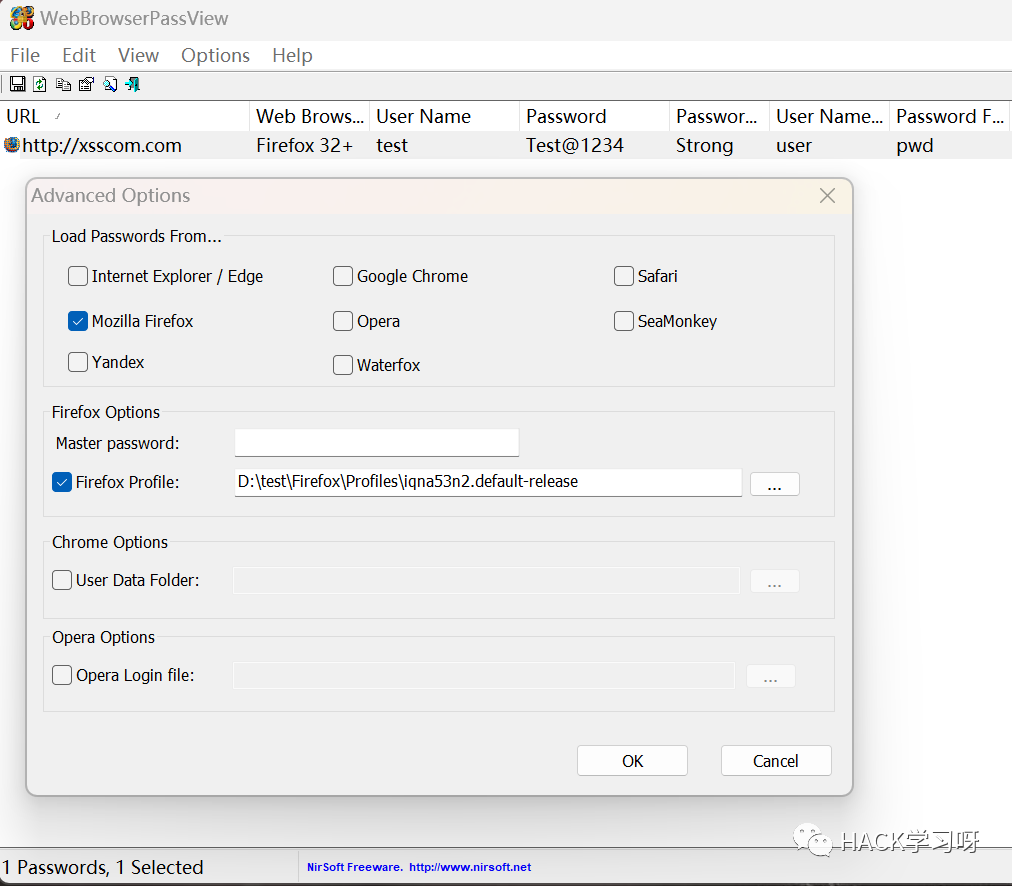1012x886 pixels.
Task: Click the Password Strength column header
Action: [720, 116]
